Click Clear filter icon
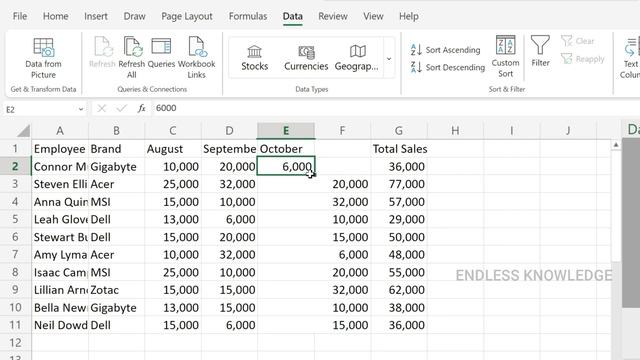Screen dimensions: 640x360 pos(578,41)
